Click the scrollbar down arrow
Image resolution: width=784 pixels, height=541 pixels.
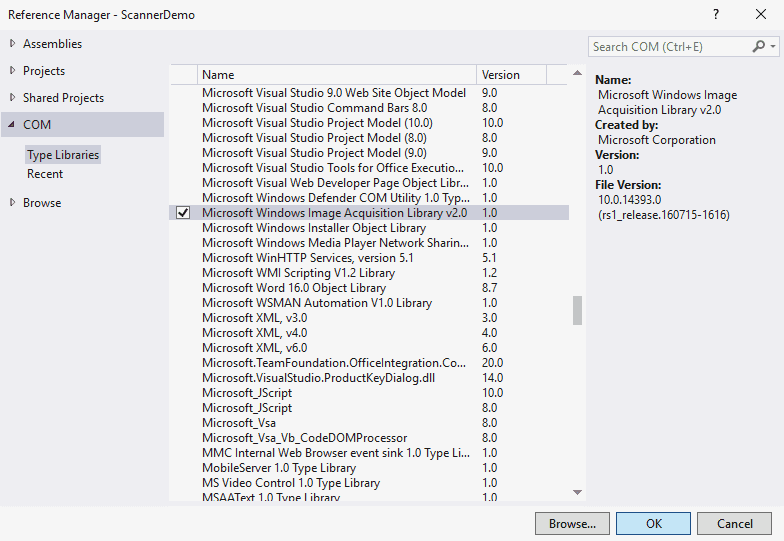click(x=577, y=492)
